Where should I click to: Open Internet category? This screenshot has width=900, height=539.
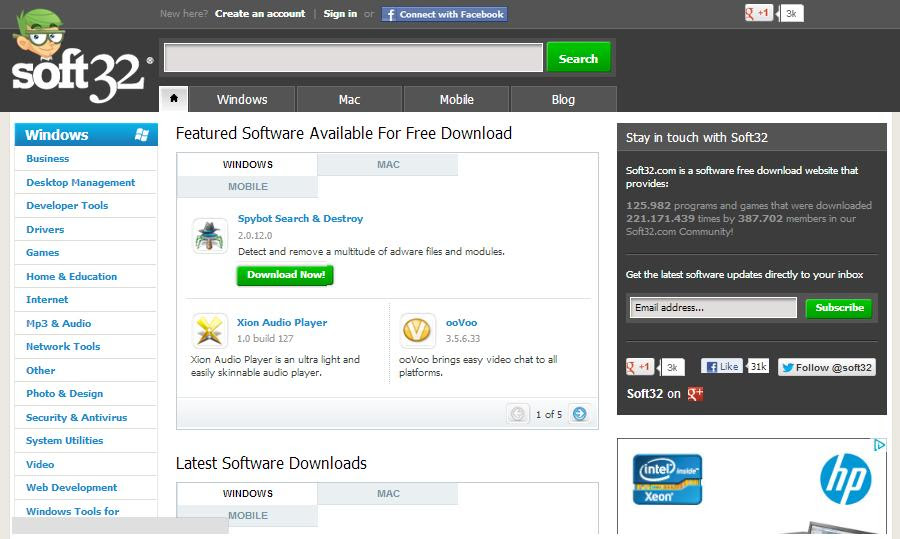(47, 300)
